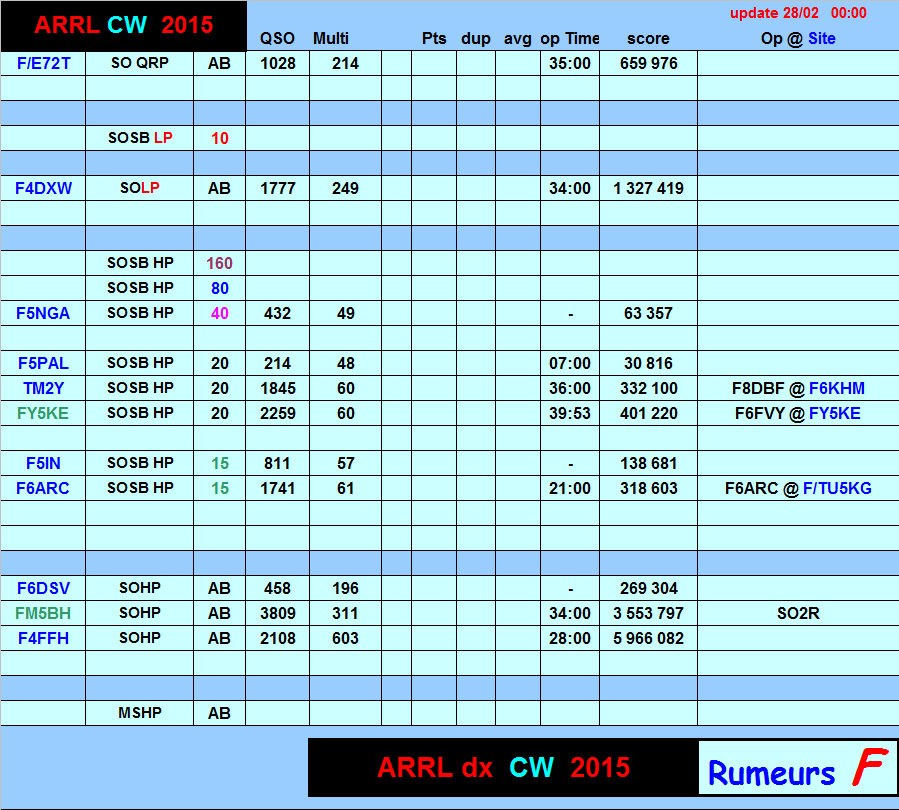Click the op time 39:53
Viewport: 899px width, 810px height.
coord(570,413)
